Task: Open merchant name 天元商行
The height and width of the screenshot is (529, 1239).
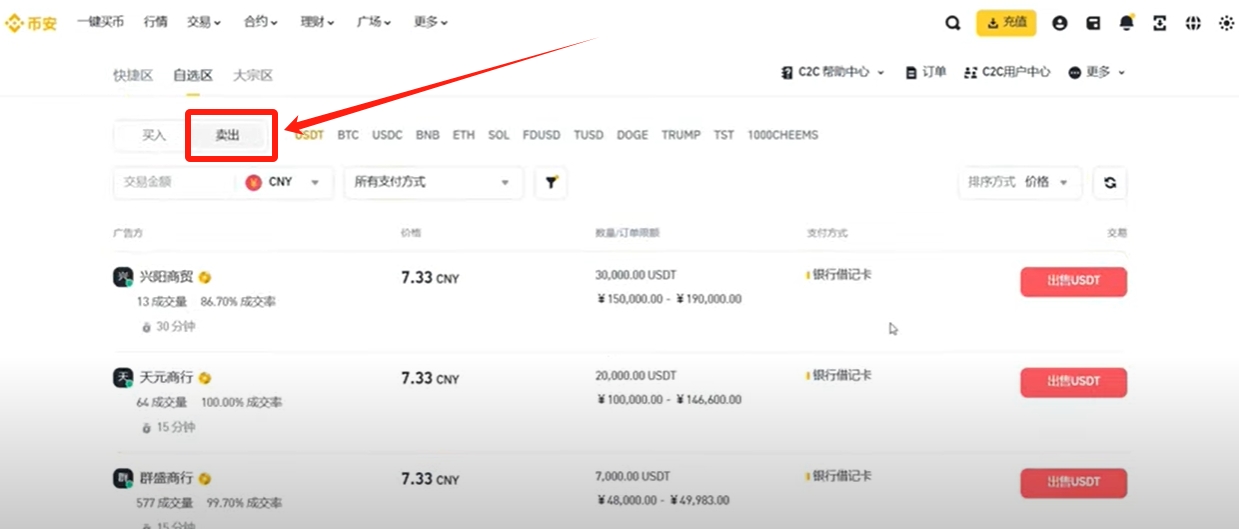Action: click(x=166, y=378)
